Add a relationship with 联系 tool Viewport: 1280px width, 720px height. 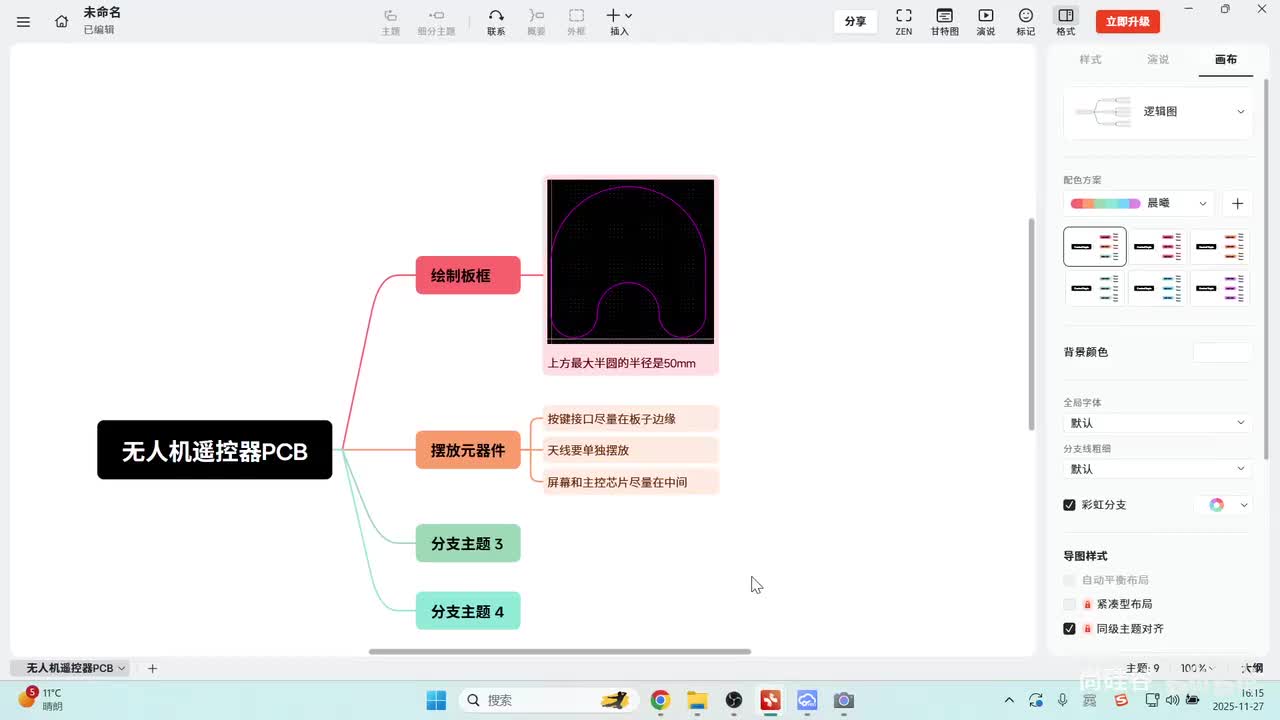pyautogui.click(x=496, y=21)
